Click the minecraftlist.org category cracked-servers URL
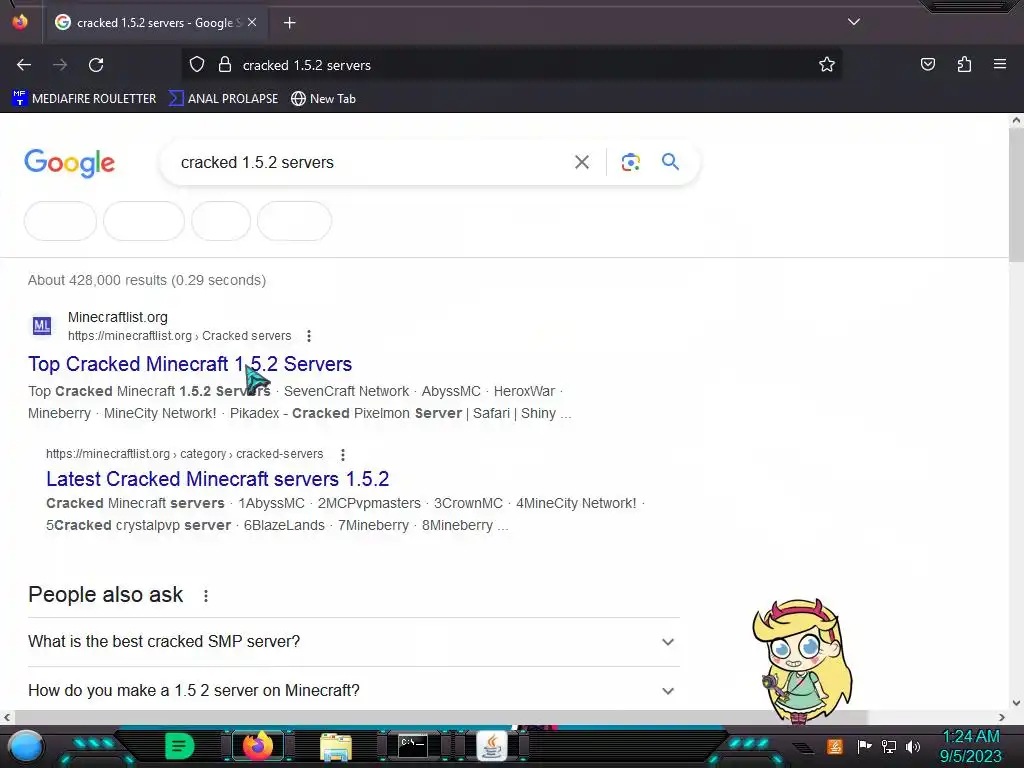The image size is (1024, 768). click(184, 454)
